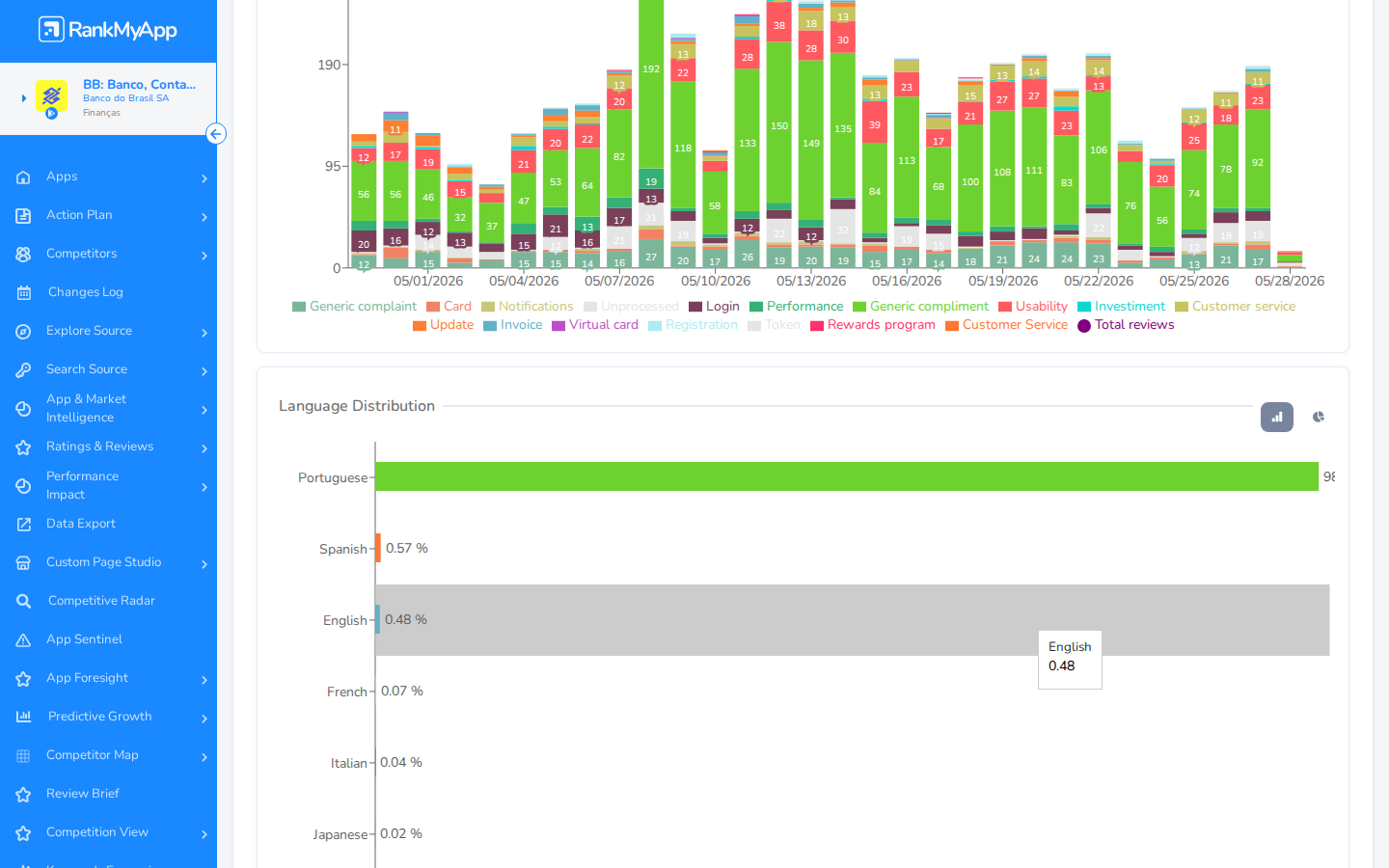Click the App Sentinel warning icon
1389x868 pixels.
[x=24, y=639]
